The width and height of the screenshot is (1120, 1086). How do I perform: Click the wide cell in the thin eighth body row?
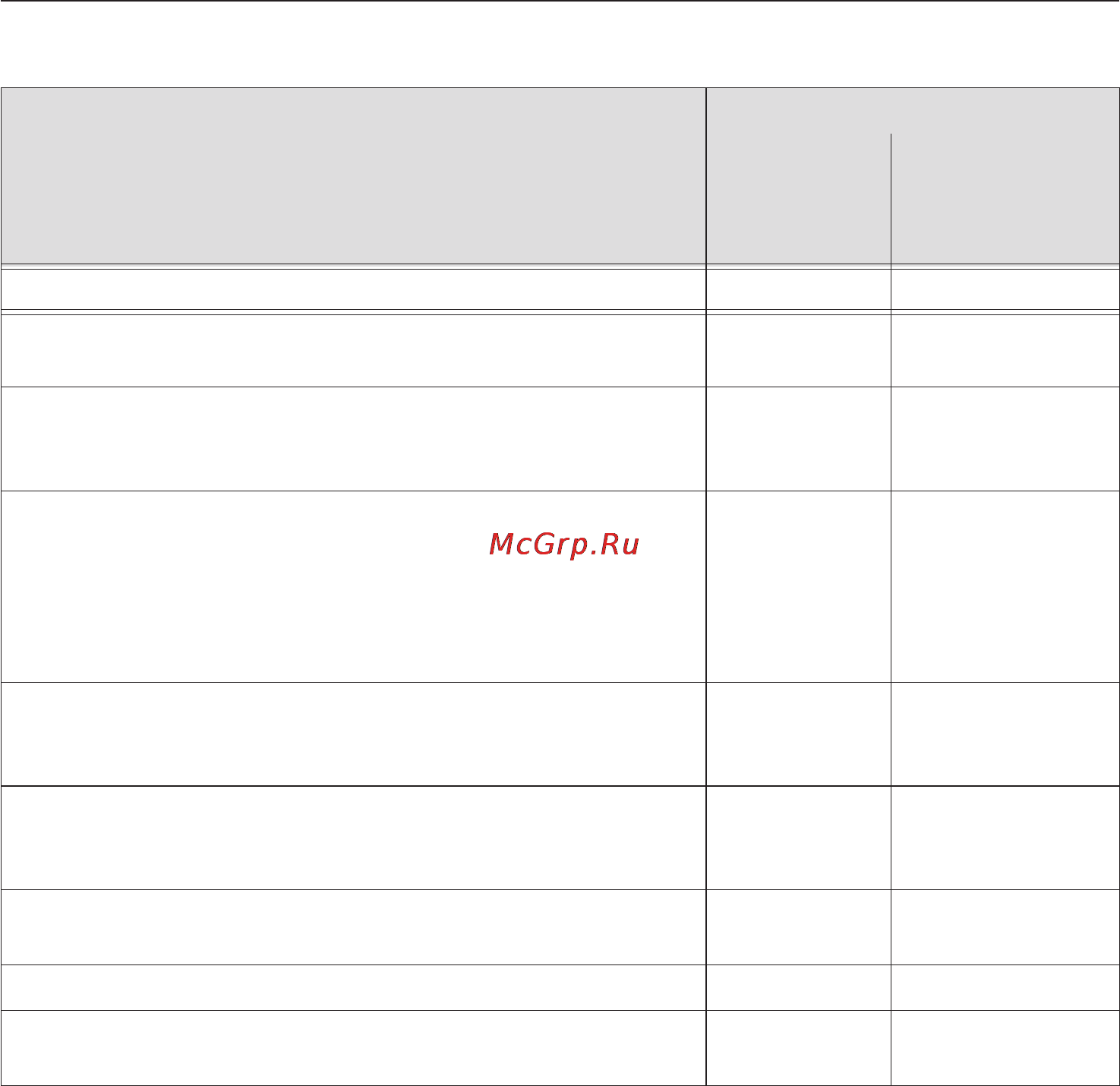353,987
